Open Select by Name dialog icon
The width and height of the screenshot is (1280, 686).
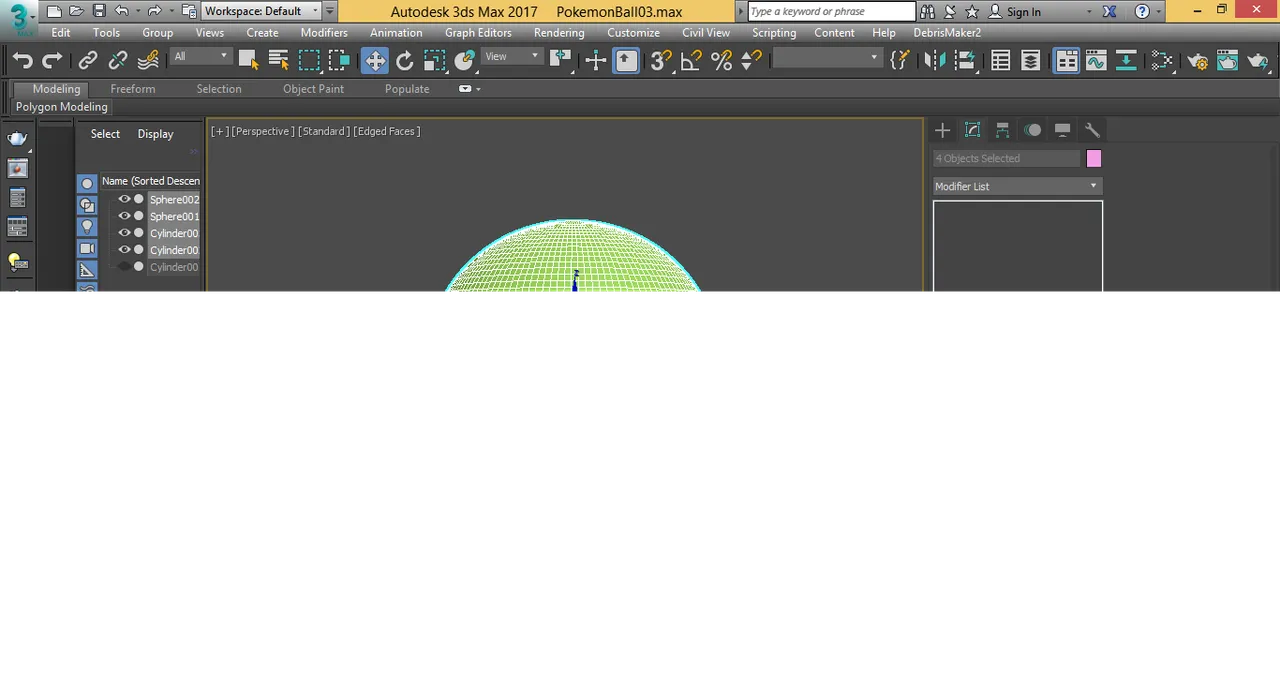click(x=278, y=61)
